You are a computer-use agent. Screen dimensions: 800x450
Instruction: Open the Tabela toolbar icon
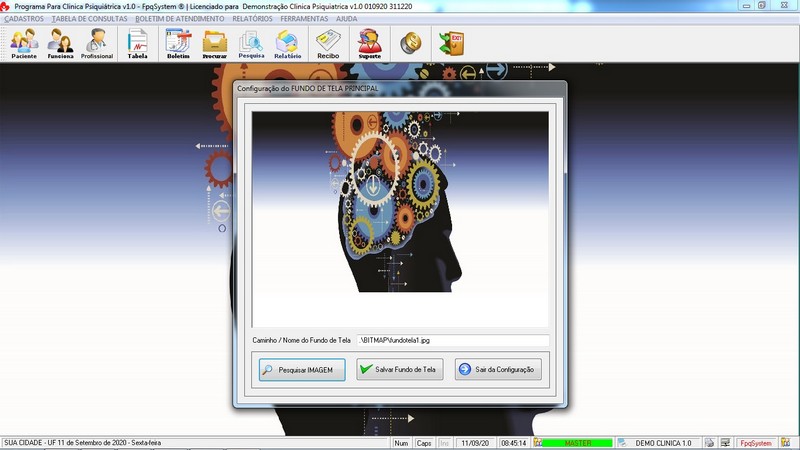tap(137, 44)
